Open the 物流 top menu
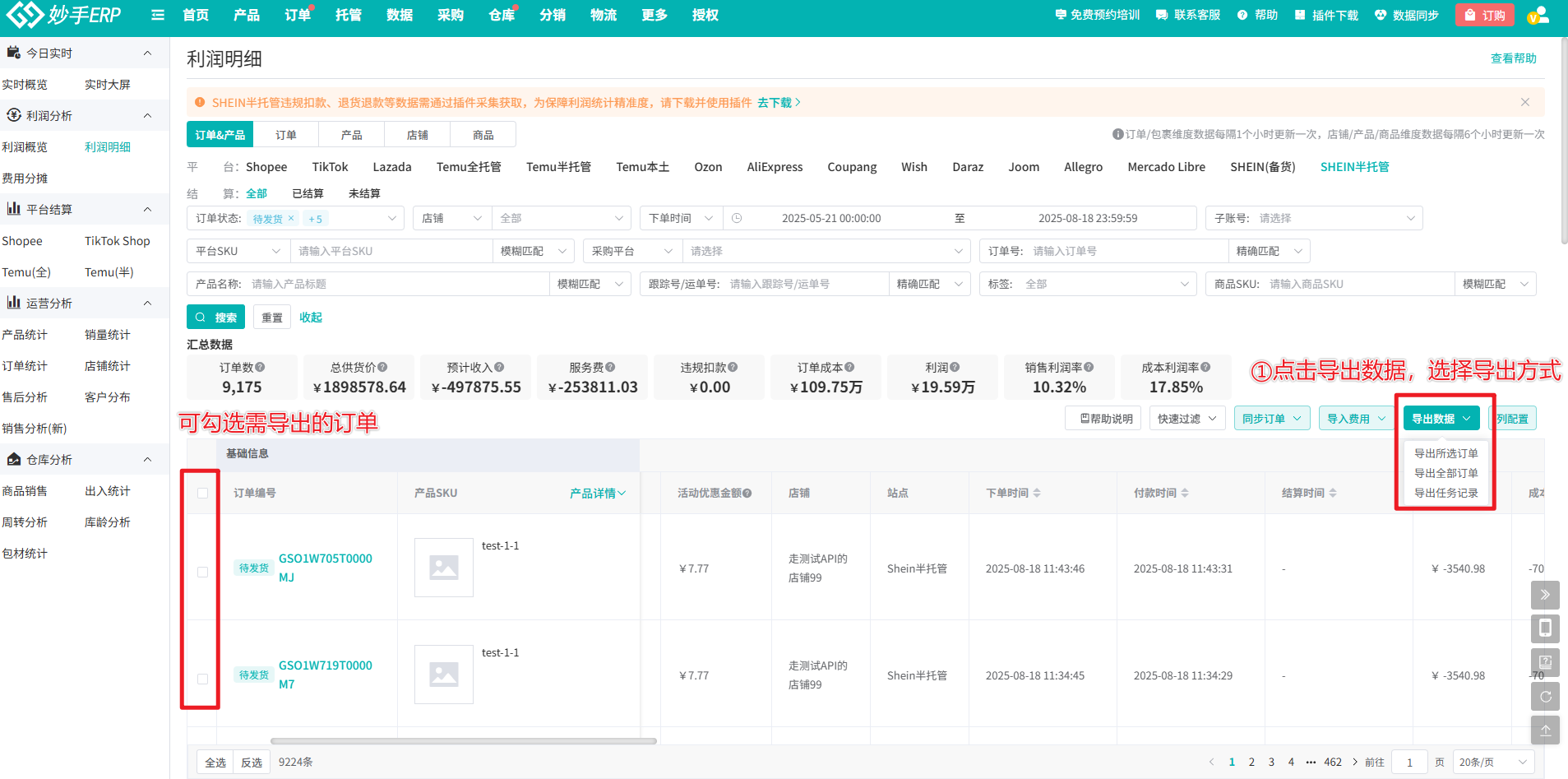The image size is (1568, 779). (604, 15)
